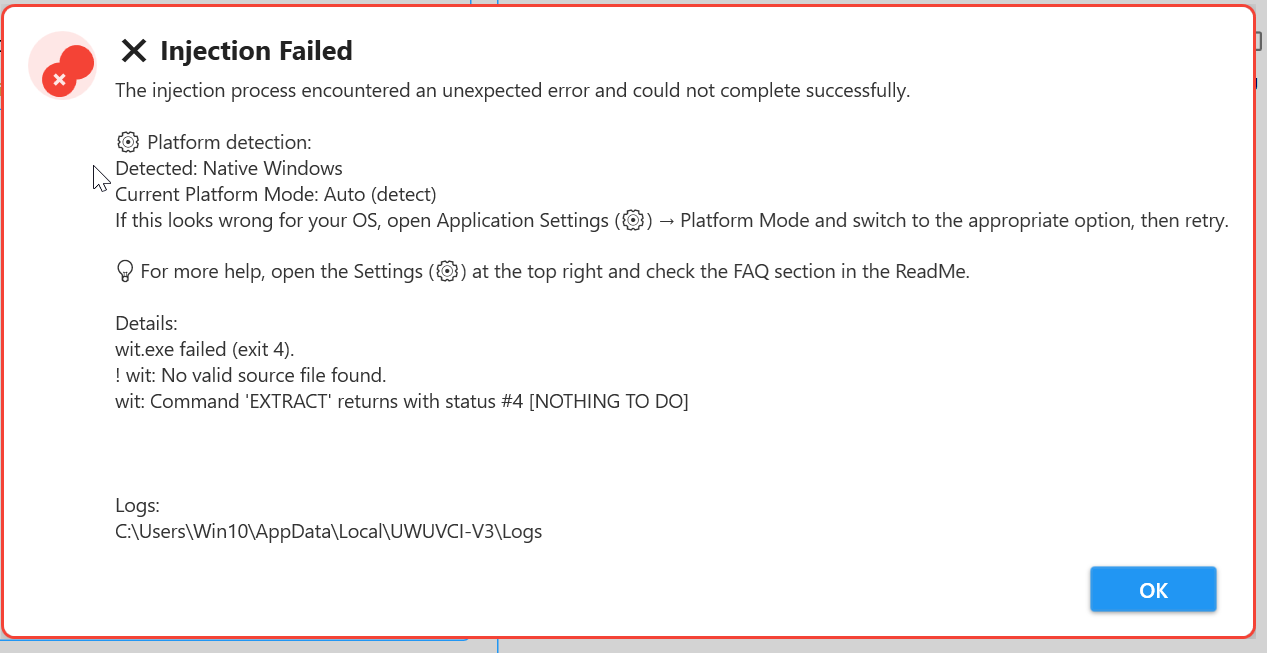Viewport: 1267px width, 653px height.
Task: Click the gear icon after Application Settings
Action: pos(632,221)
